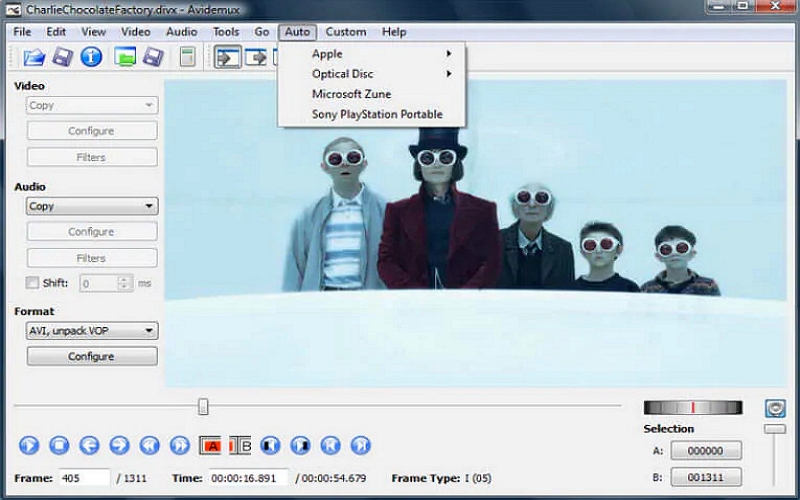800x500 pixels.
Task: Open the Help menu
Action: pos(394,32)
